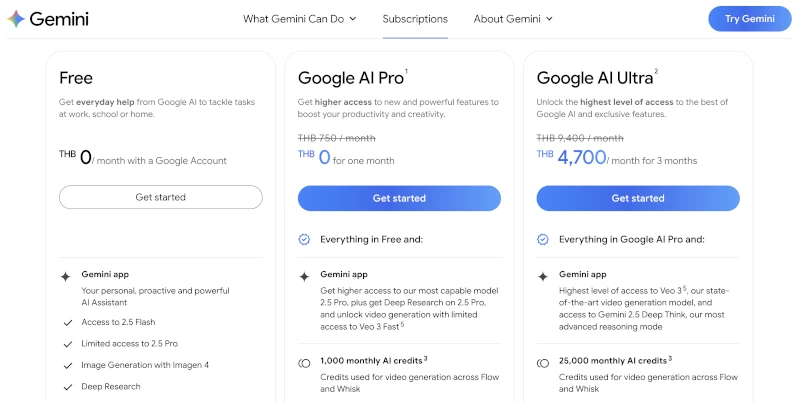The height and width of the screenshot is (402, 800).
Task: Click check badge beside Everything in Google AI Pro
Action: pyautogui.click(x=543, y=240)
